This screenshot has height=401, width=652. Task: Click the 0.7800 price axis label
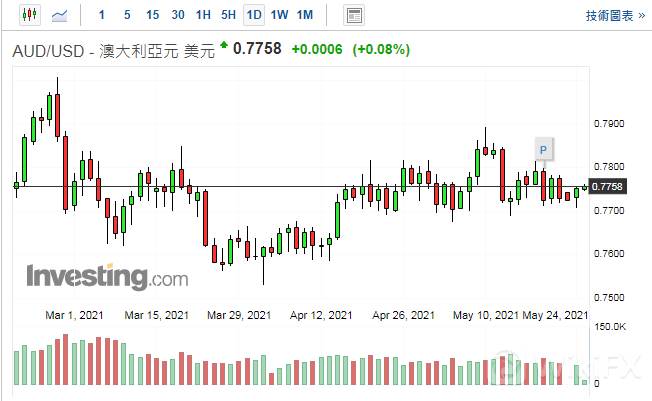click(x=609, y=166)
